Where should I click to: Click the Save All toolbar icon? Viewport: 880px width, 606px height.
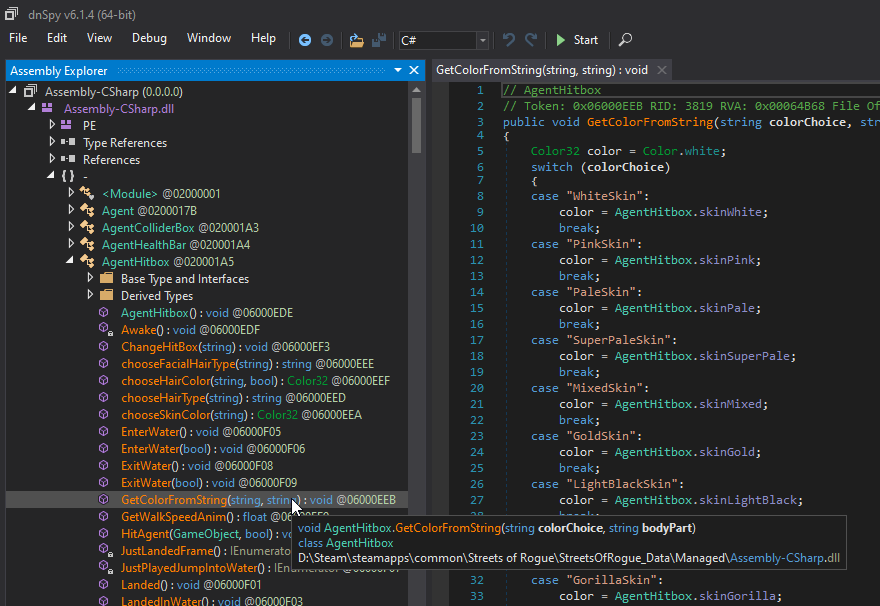[x=378, y=40]
